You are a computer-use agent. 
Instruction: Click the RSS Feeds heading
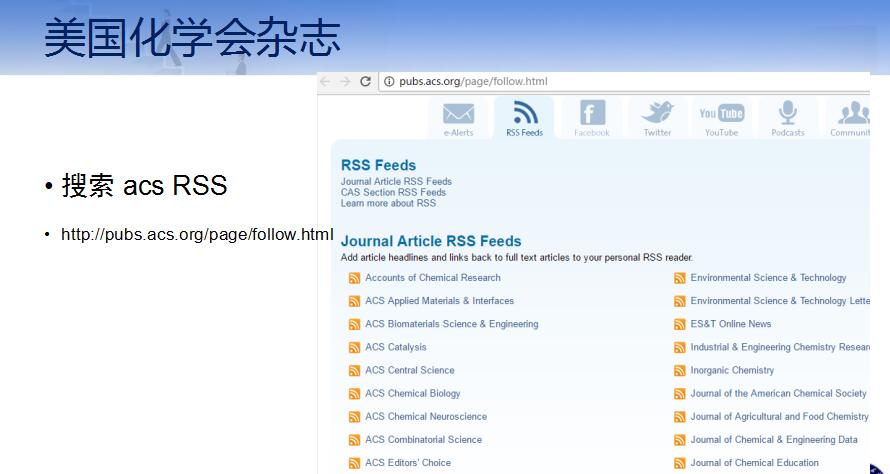coord(378,165)
